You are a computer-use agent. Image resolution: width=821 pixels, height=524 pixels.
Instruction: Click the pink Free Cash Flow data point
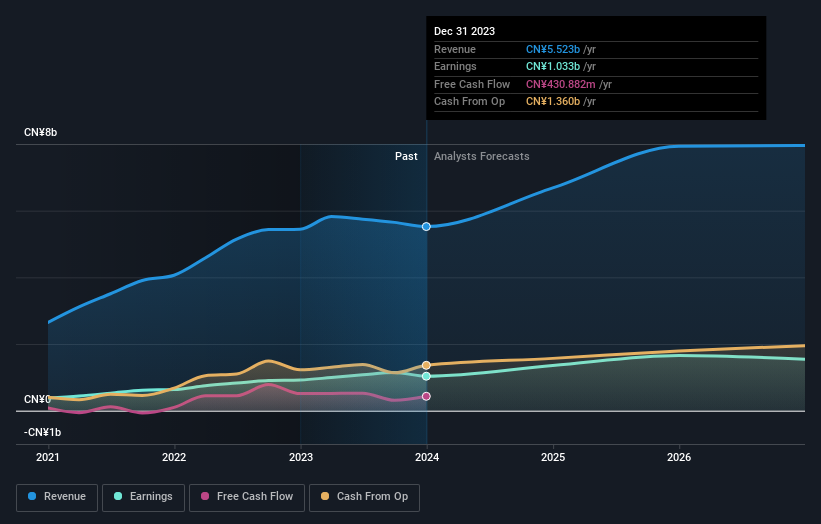coord(426,396)
